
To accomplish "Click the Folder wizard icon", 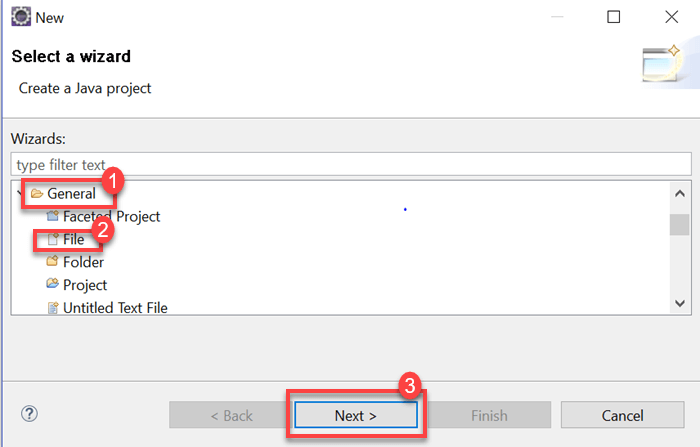I will (53, 262).
